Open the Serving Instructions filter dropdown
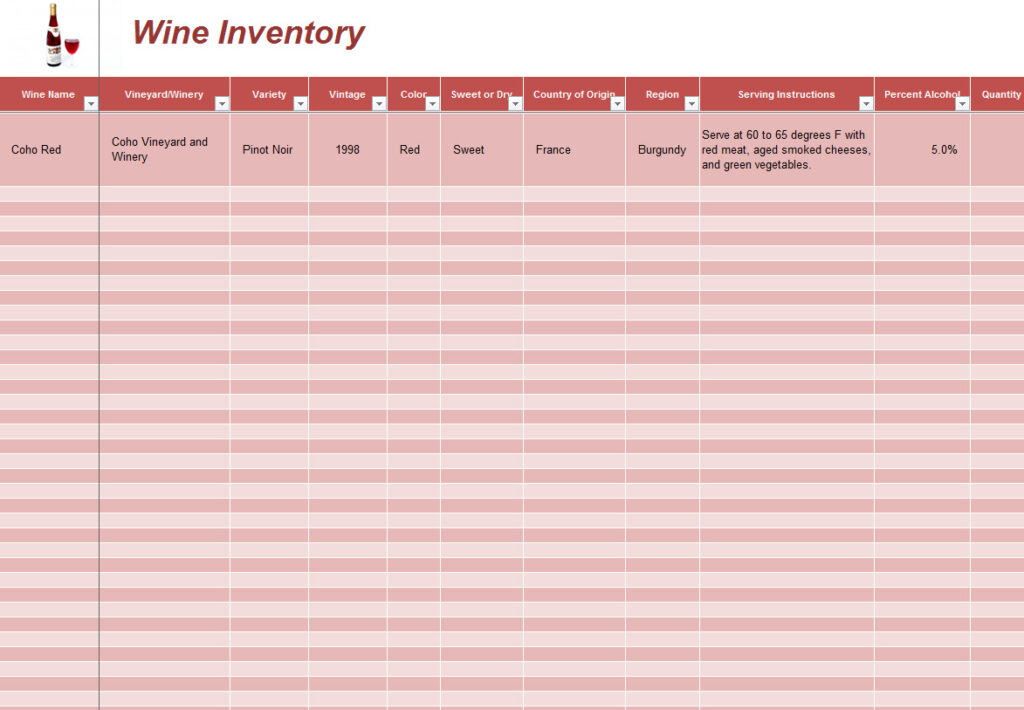Image resolution: width=1024 pixels, height=710 pixels. point(866,102)
